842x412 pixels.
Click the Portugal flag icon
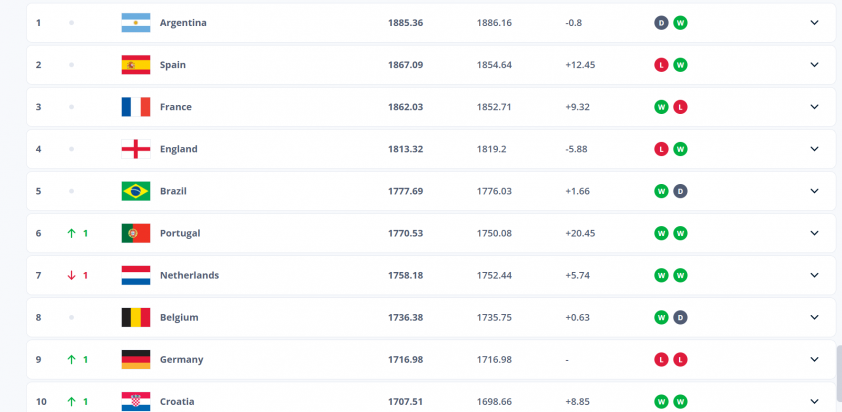[136, 233]
